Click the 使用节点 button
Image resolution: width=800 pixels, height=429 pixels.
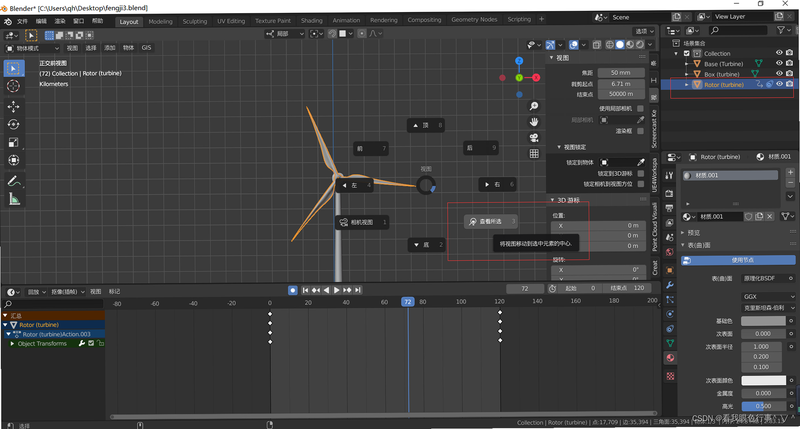(x=738, y=260)
